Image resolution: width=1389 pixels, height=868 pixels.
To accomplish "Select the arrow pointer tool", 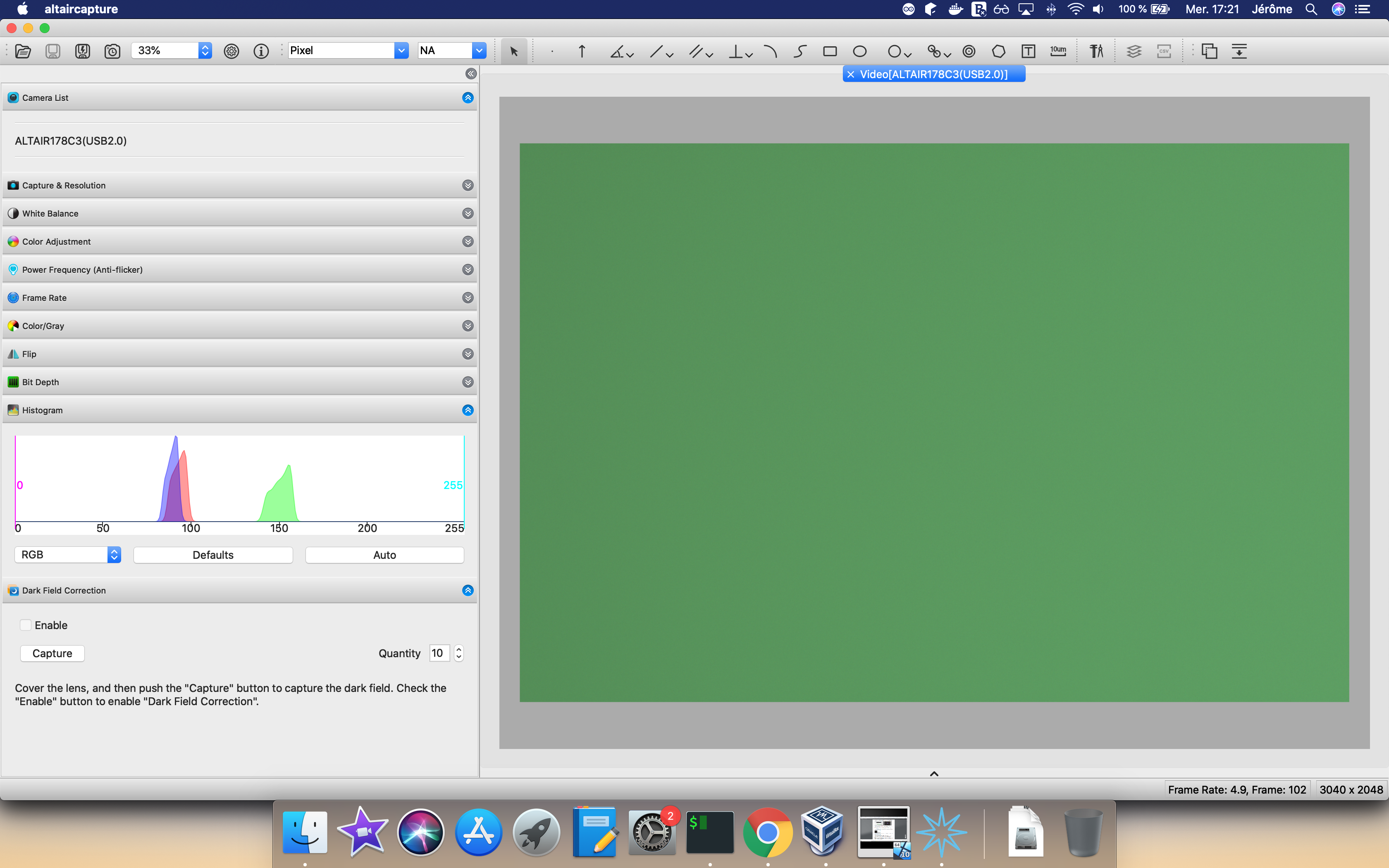I will tap(514, 51).
